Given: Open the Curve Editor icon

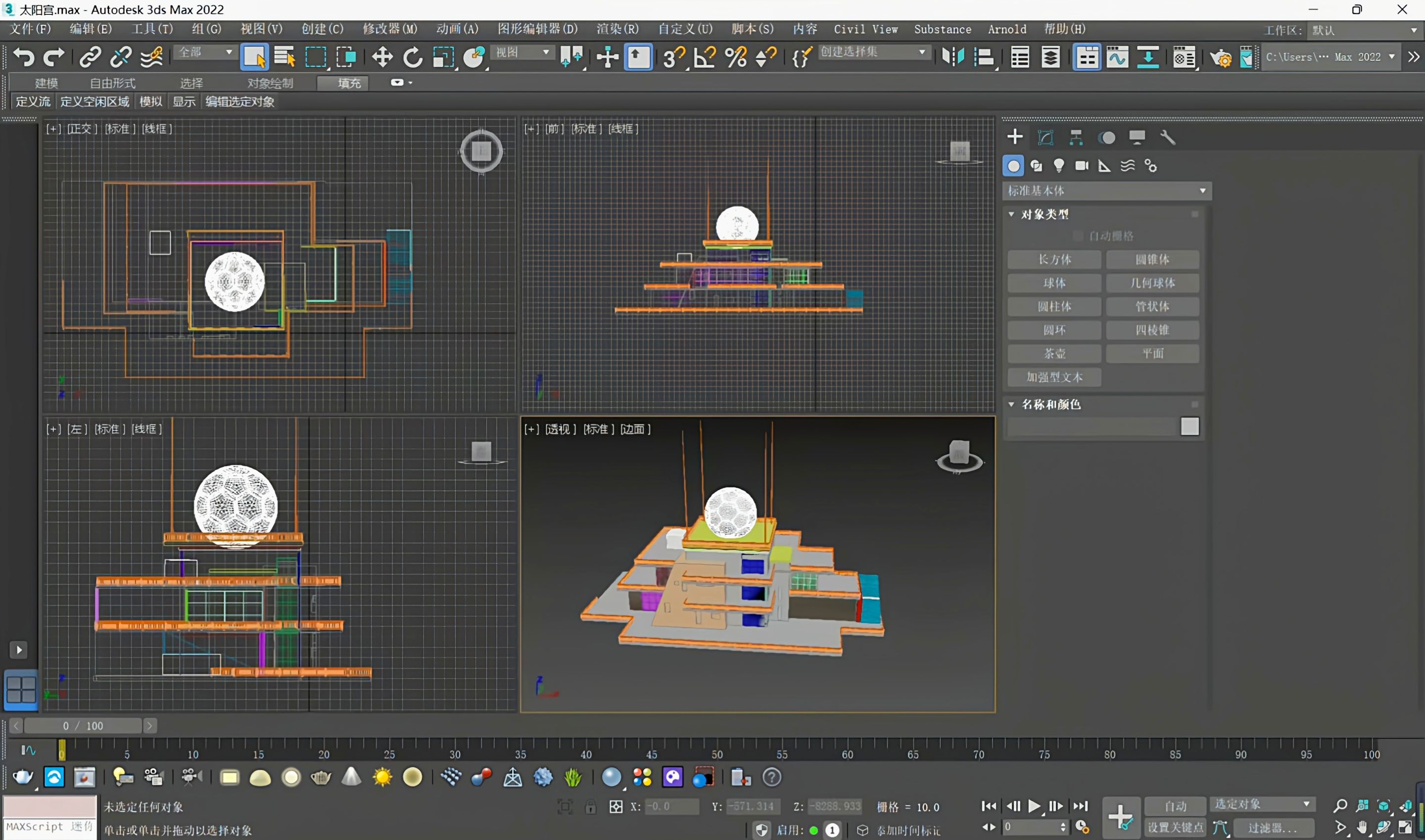Looking at the screenshot, I should point(1118,57).
